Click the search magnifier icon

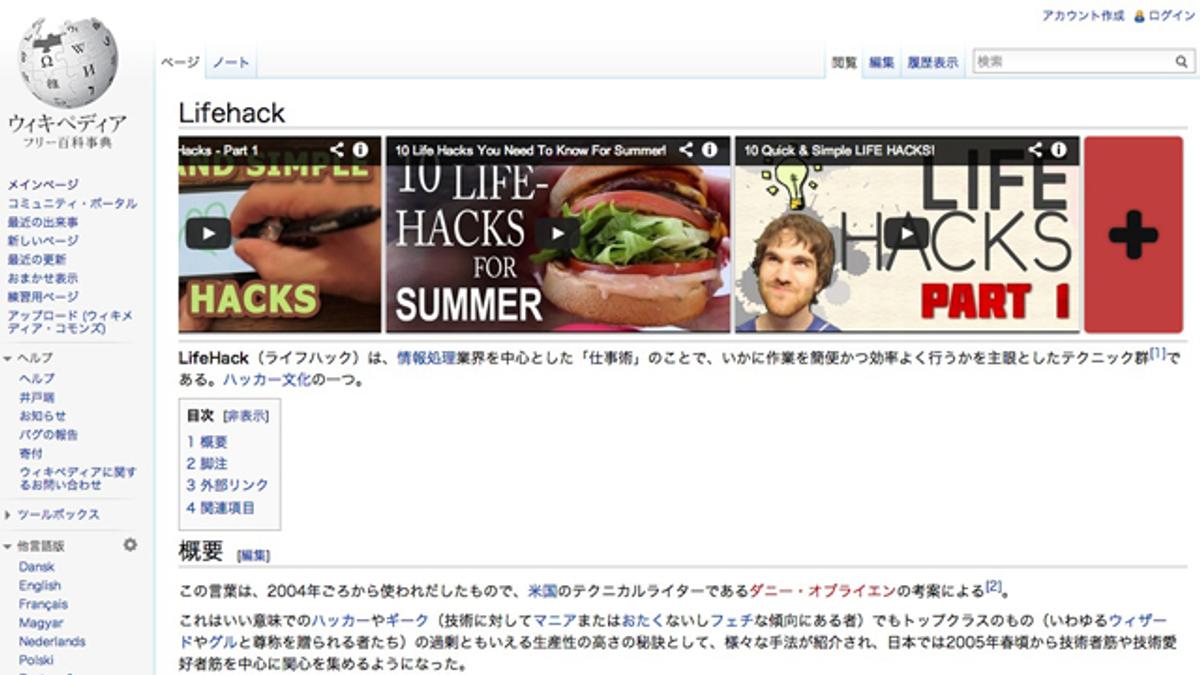[1181, 62]
